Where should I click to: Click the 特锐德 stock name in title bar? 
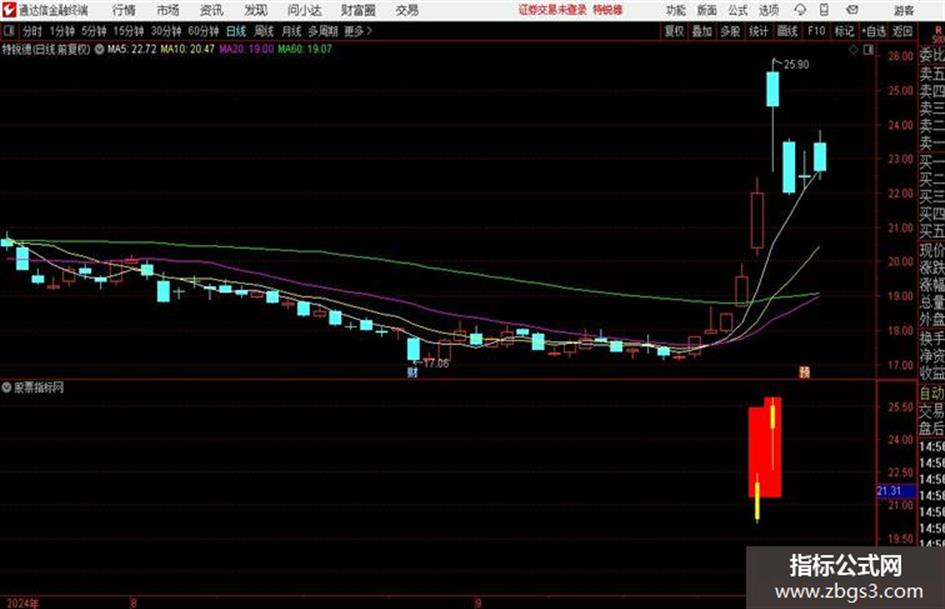tap(607, 10)
